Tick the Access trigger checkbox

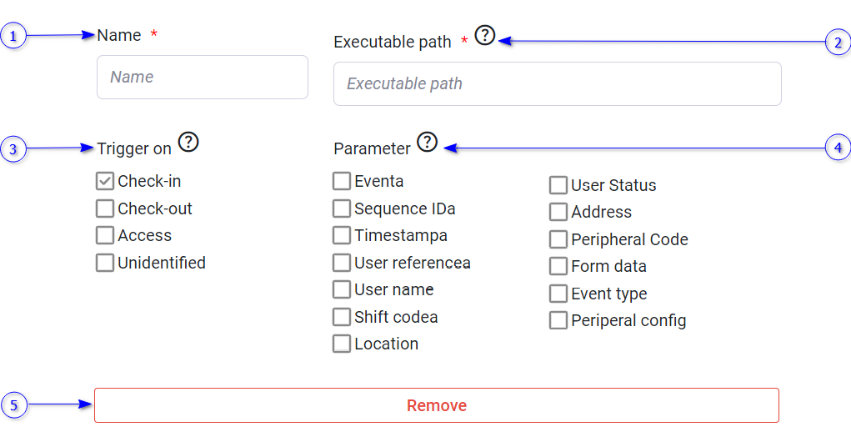[x=105, y=236]
